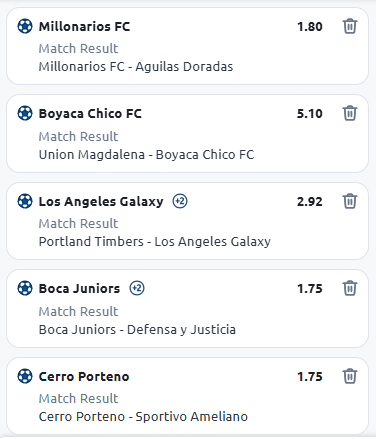The height and width of the screenshot is (439, 376).
Task: Click soccer ball icon next to Cerro Porteno
Action: (25, 376)
